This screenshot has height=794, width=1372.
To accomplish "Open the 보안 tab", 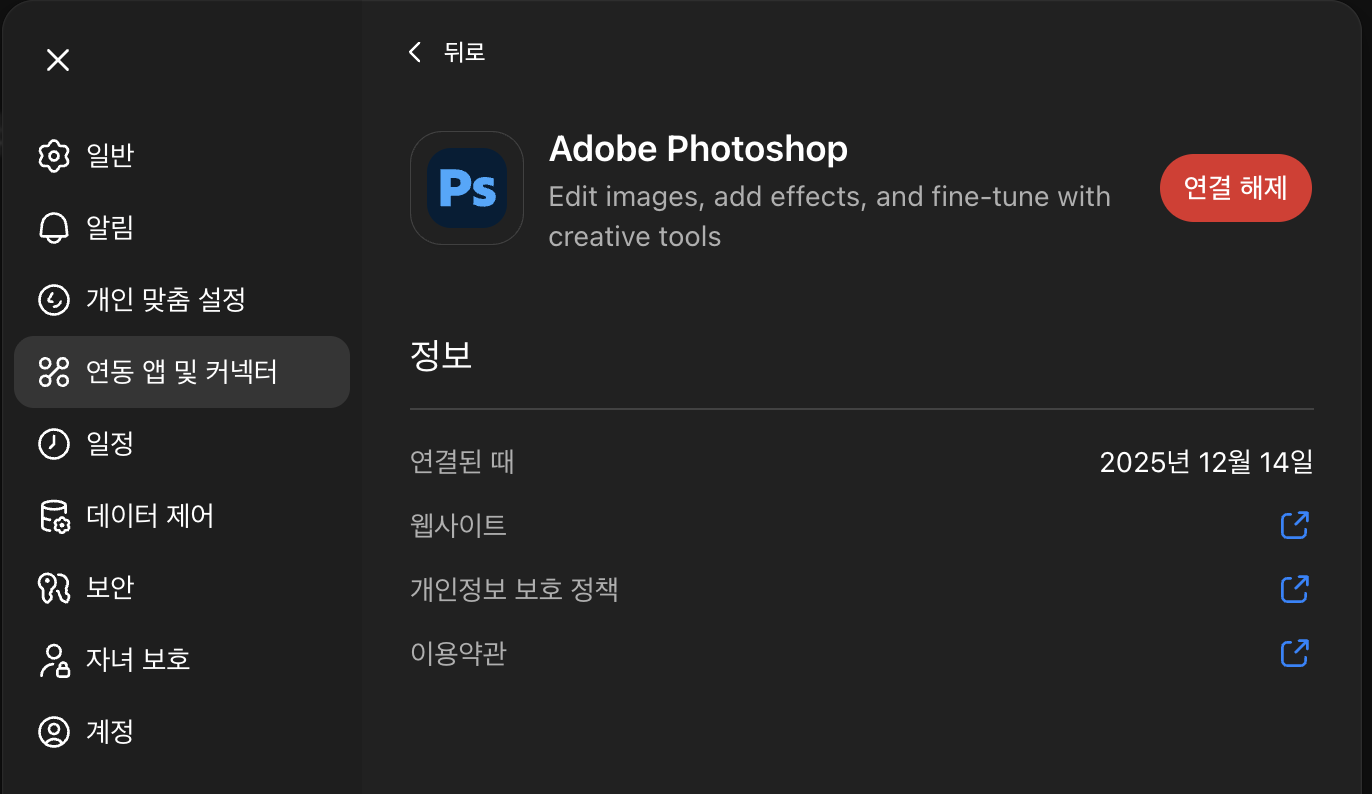I will point(182,588).
